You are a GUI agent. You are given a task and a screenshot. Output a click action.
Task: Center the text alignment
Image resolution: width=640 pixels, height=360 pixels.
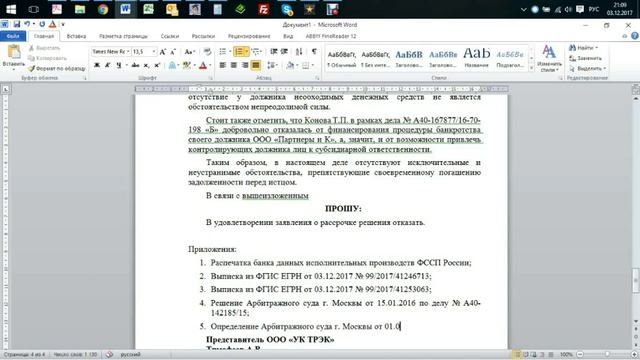[x=233, y=65]
